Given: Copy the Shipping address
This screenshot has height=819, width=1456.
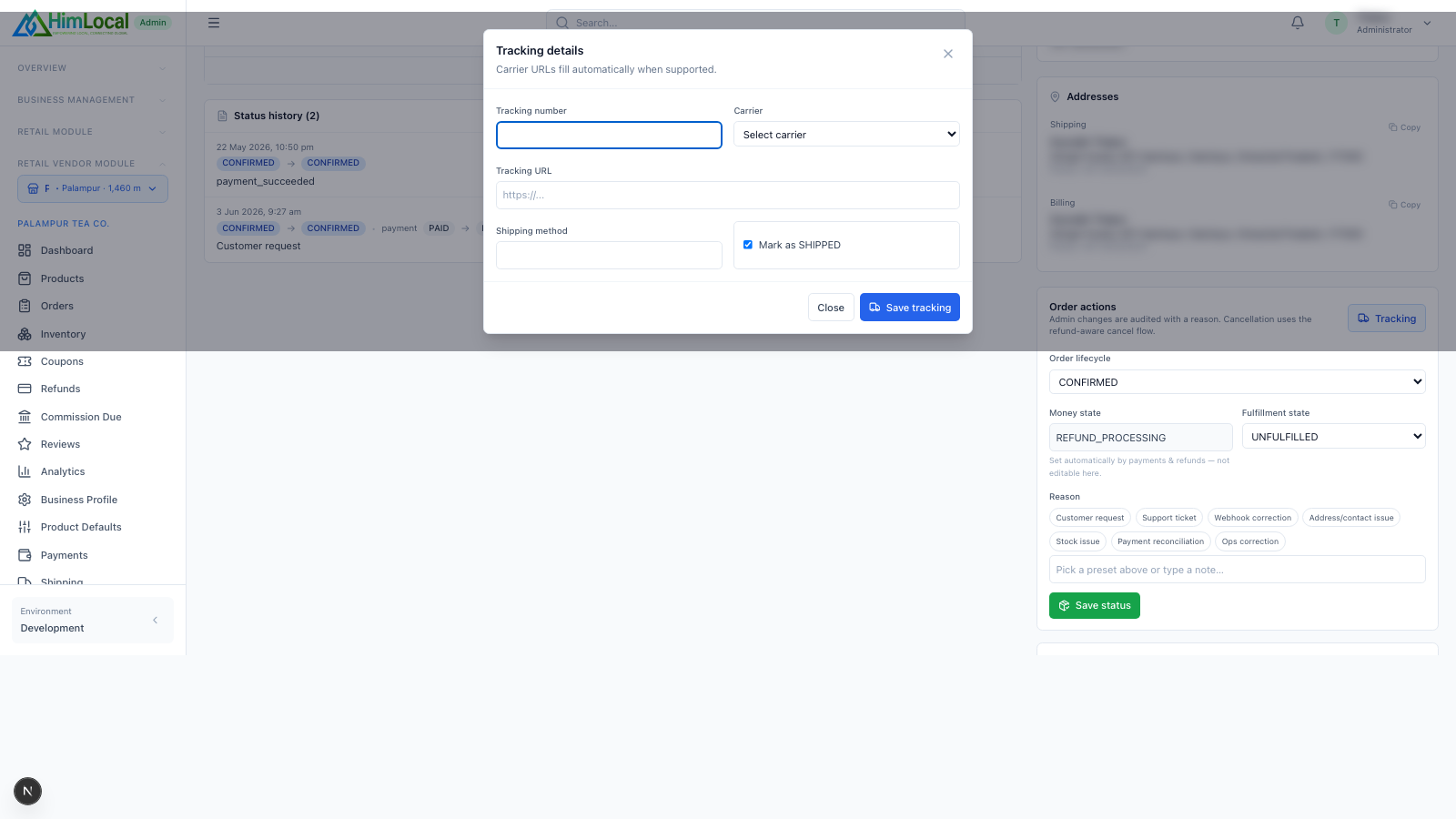Looking at the screenshot, I should pos(1405,127).
